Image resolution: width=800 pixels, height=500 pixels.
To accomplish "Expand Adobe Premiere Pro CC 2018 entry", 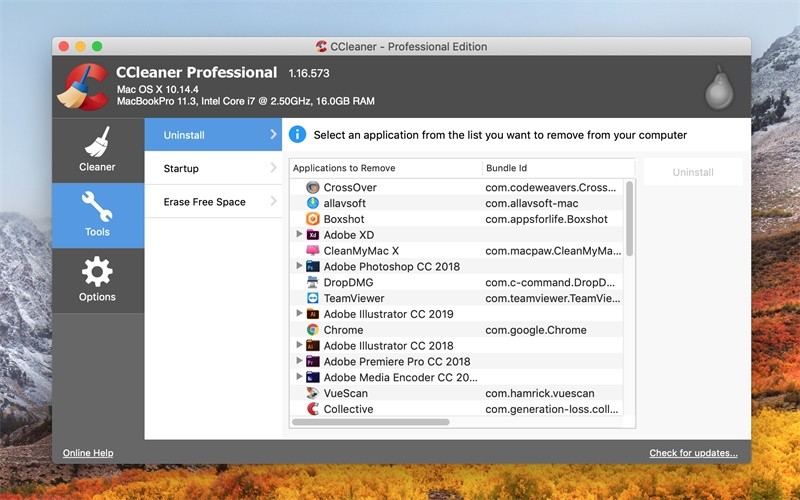I will coord(299,361).
